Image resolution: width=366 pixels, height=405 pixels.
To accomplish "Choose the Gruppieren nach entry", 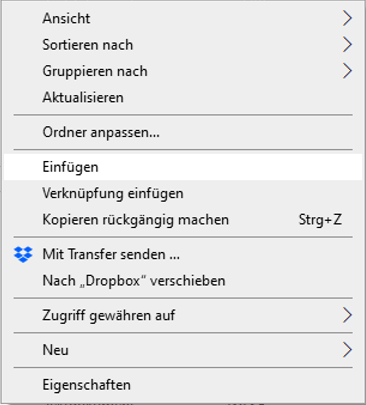I will pos(183,71).
